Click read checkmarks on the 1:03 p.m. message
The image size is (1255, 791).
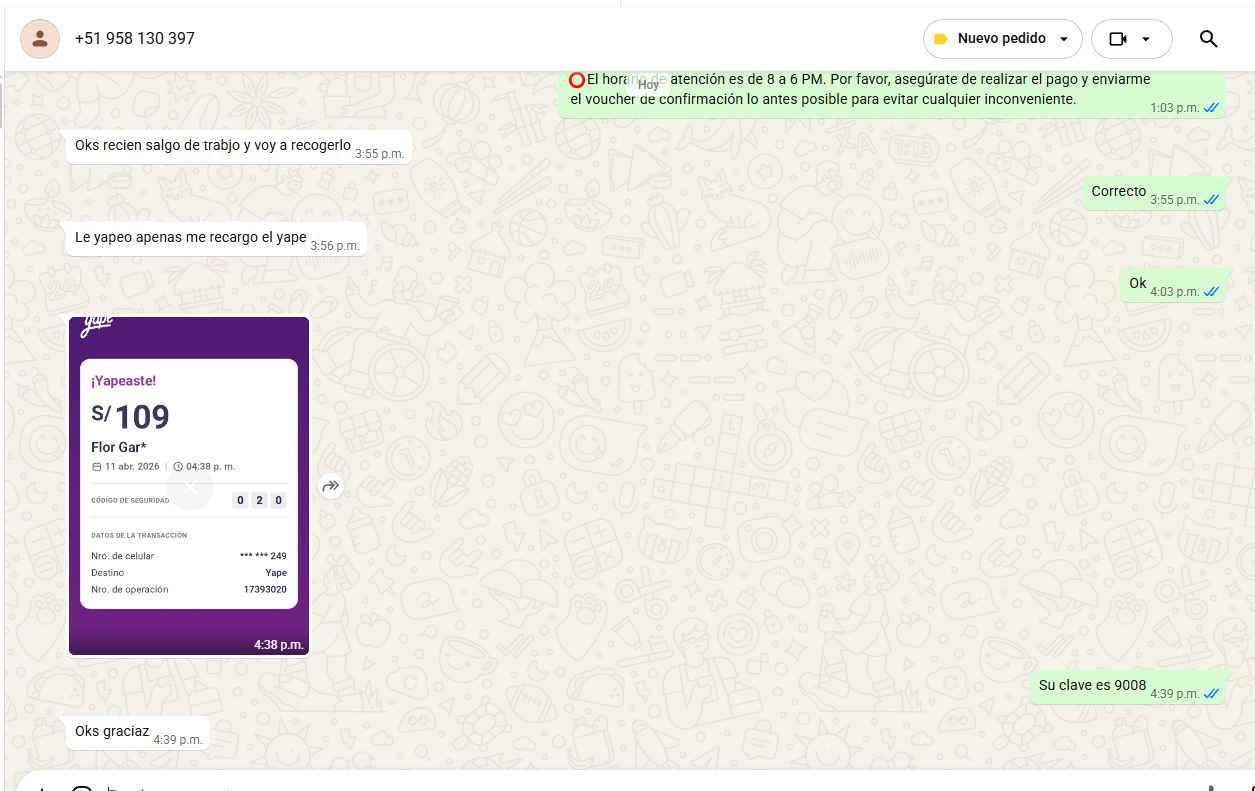pyautogui.click(x=1211, y=108)
